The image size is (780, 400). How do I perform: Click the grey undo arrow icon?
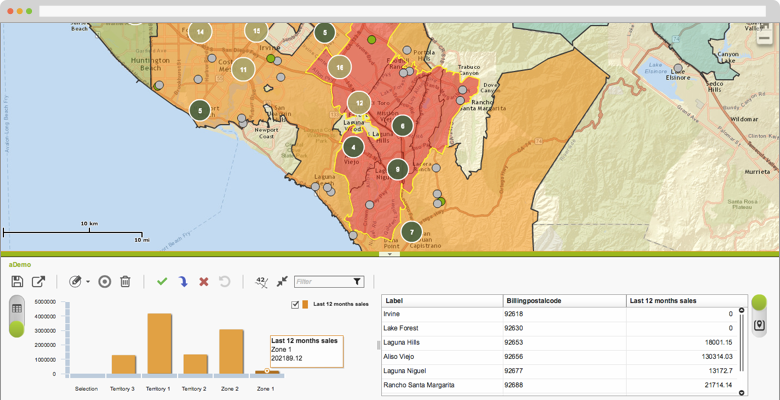(x=225, y=282)
